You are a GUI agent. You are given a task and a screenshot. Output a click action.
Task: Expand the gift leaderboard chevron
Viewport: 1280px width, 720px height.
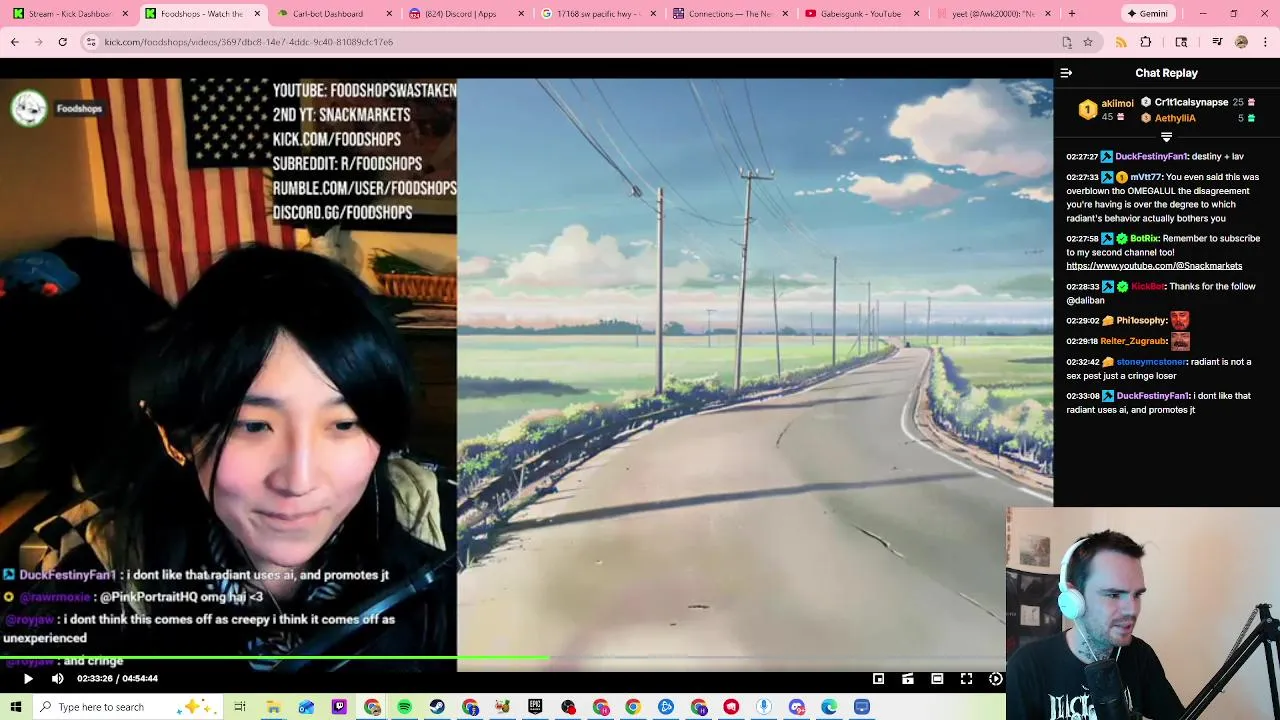1166,136
